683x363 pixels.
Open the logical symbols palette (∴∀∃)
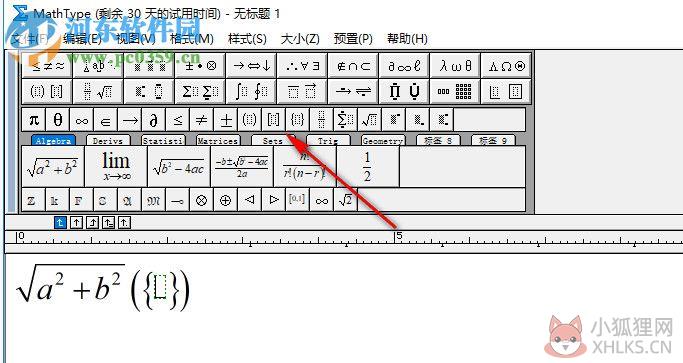(x=302, y=66)
